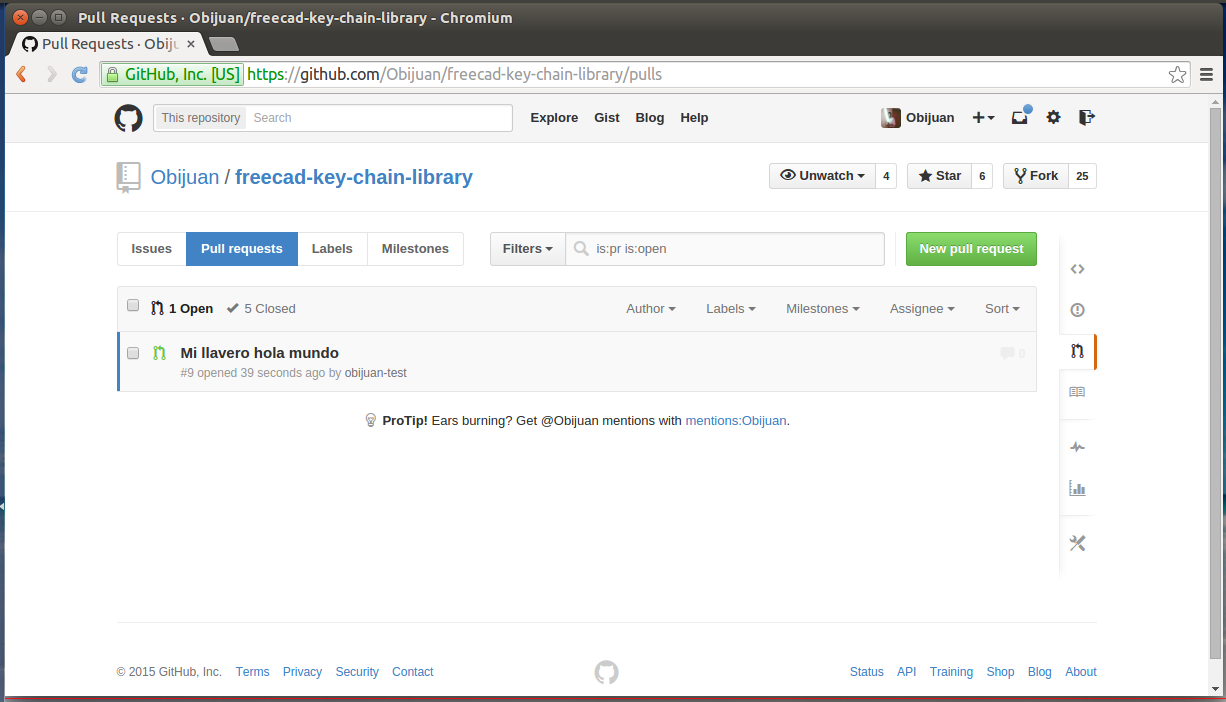The height and width of the screenshot is (702, 1226).
Task: Open the Issues icon in right sidebar
Action: (1077, 310)
